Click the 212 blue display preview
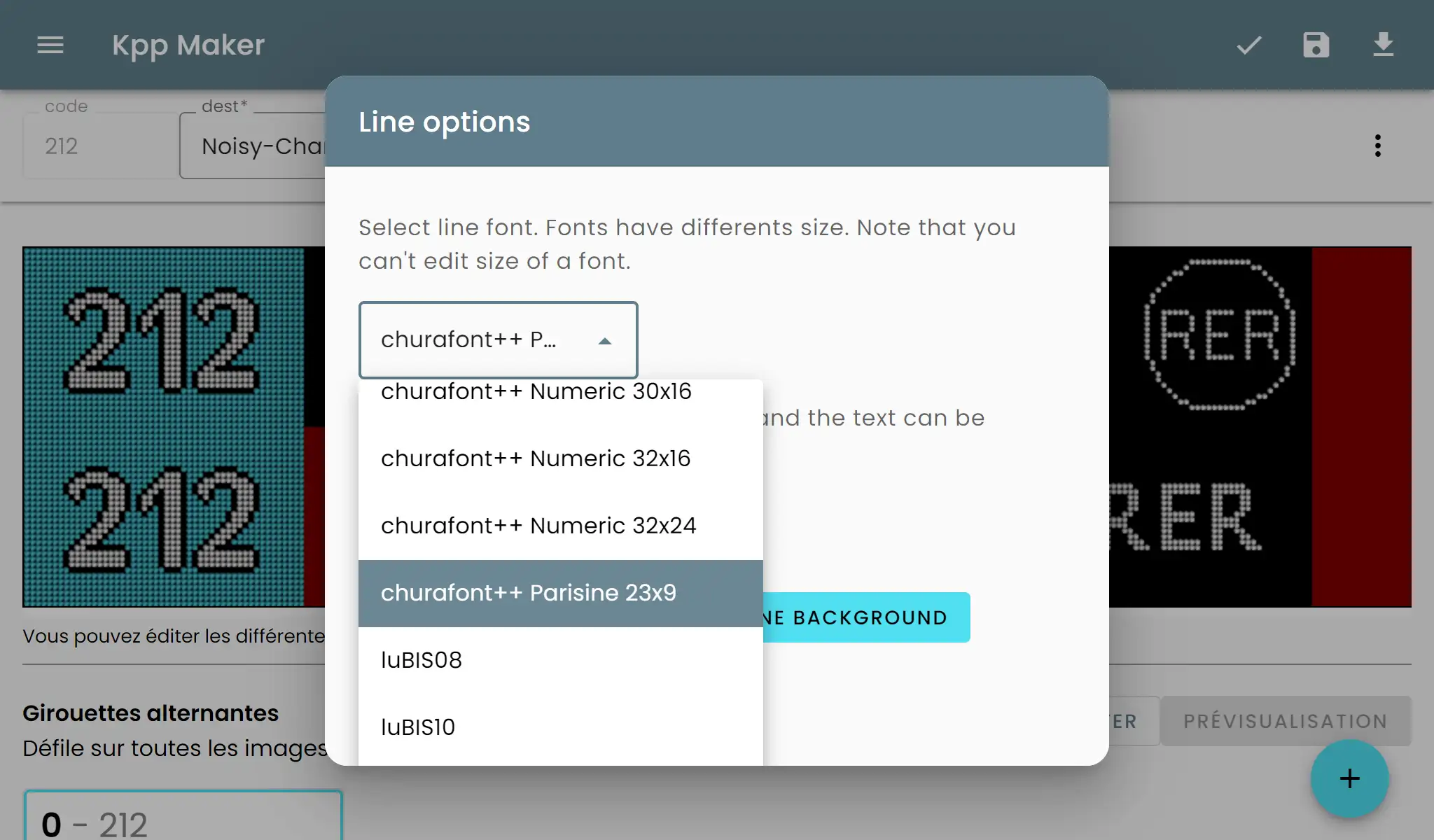Screen dimensions: 1434x840 [164, 426]
